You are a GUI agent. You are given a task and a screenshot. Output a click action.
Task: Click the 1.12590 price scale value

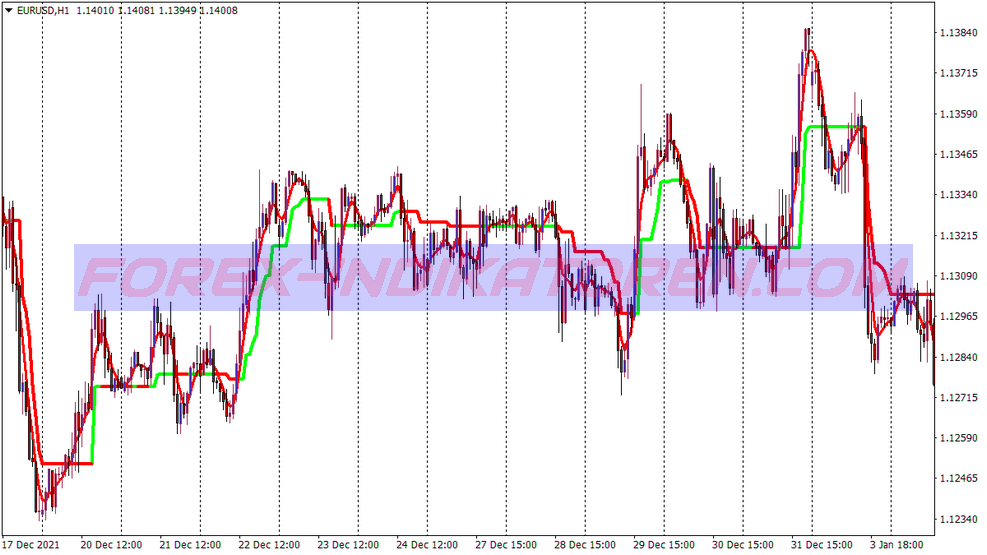[957, 438]
